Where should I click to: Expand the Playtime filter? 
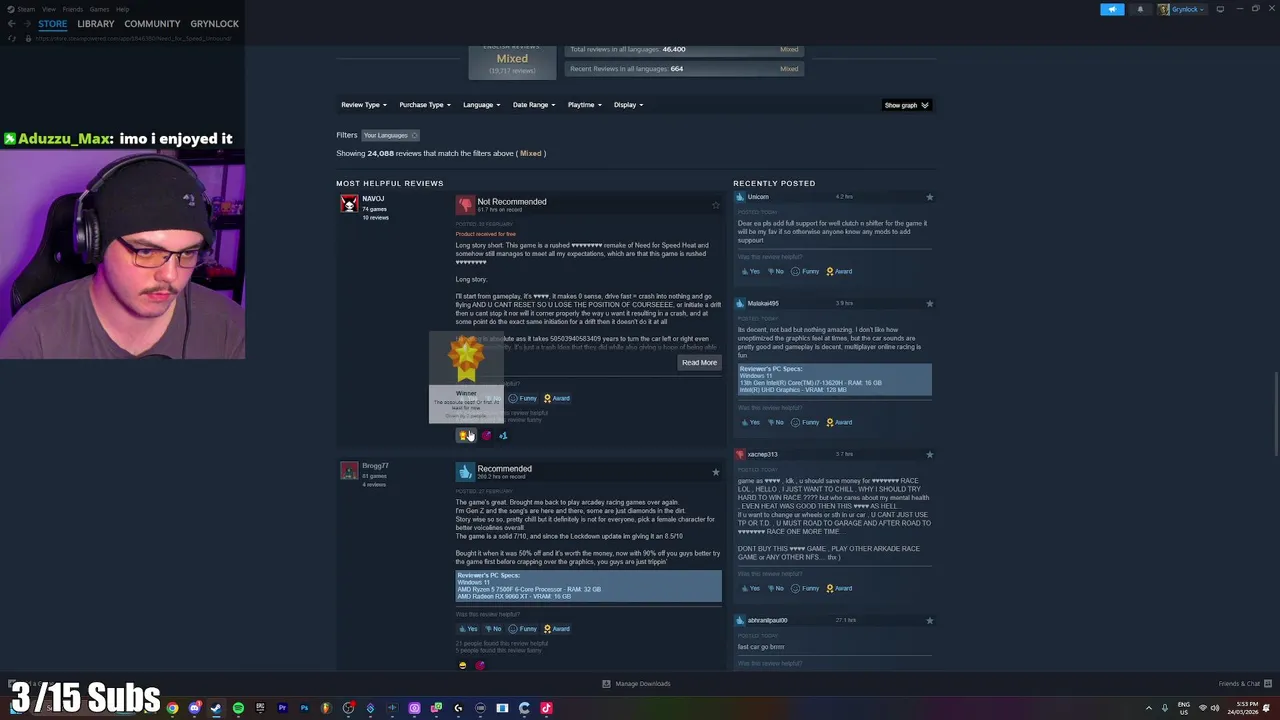585,104
